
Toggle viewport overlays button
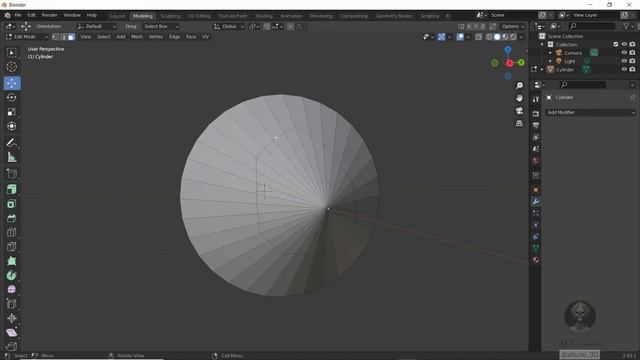point(460,37)
